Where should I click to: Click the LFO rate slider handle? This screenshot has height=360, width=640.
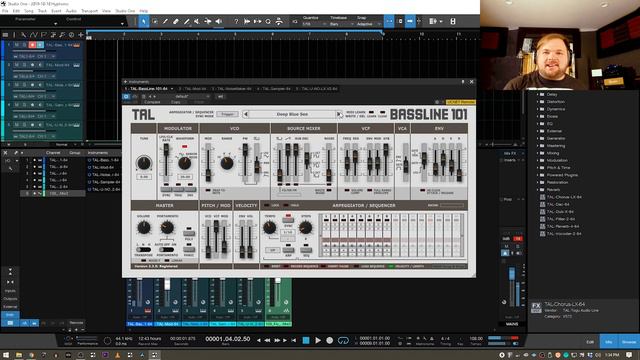(x=166, y=150)
